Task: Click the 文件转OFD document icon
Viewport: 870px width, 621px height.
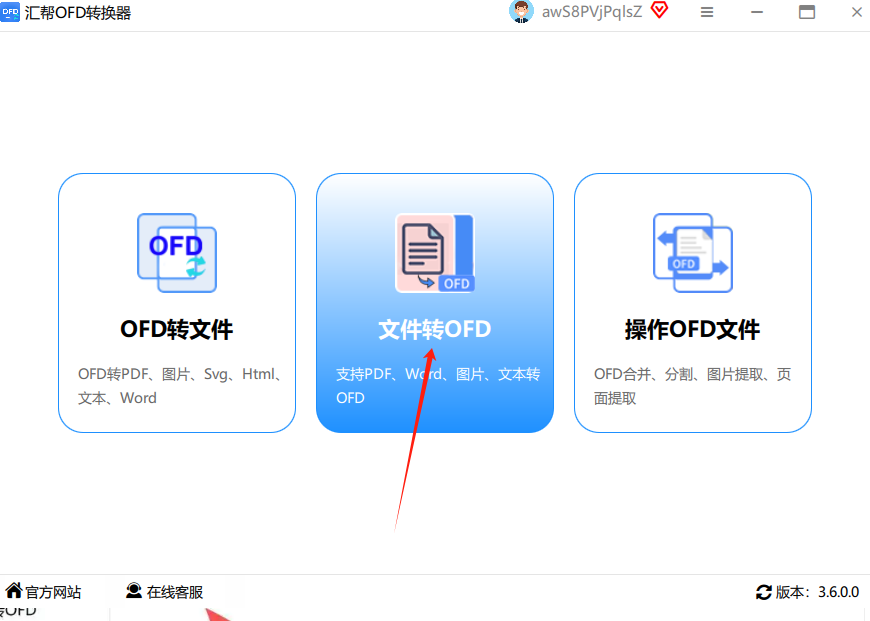Action: (435, 253)
